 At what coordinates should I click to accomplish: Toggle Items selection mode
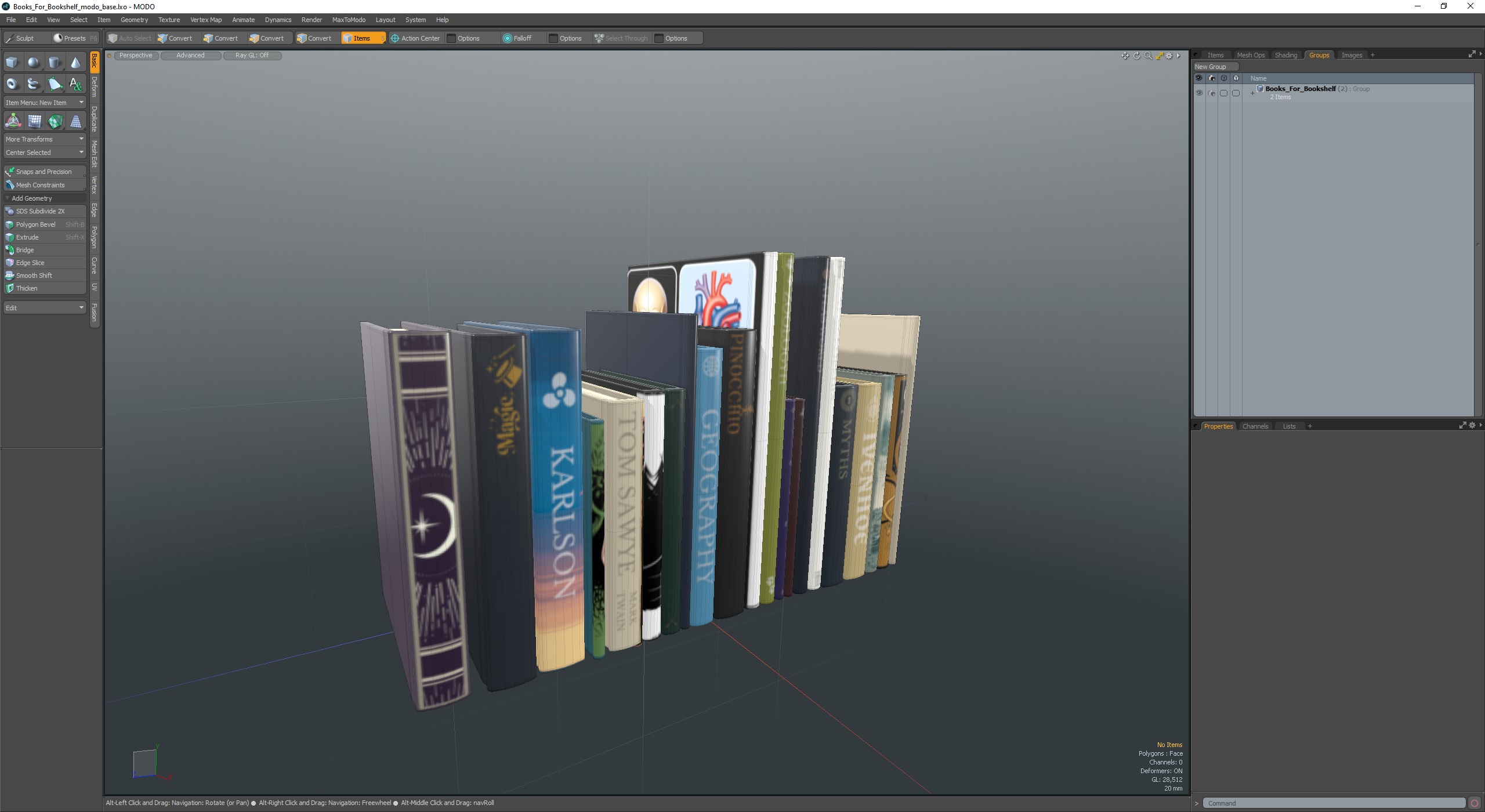pos(363,38)
